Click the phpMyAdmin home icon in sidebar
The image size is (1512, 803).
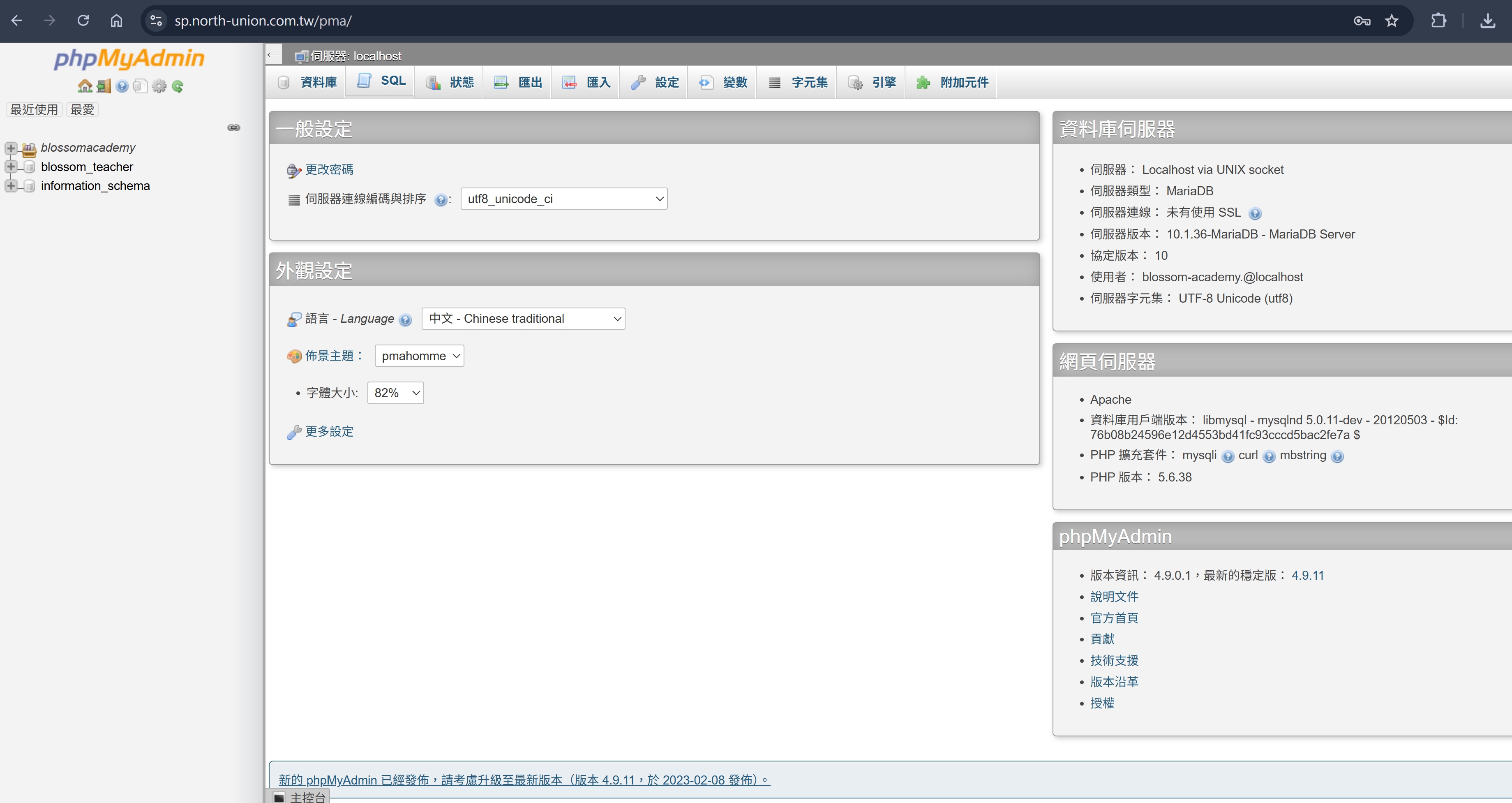click(x=85, y=86)
